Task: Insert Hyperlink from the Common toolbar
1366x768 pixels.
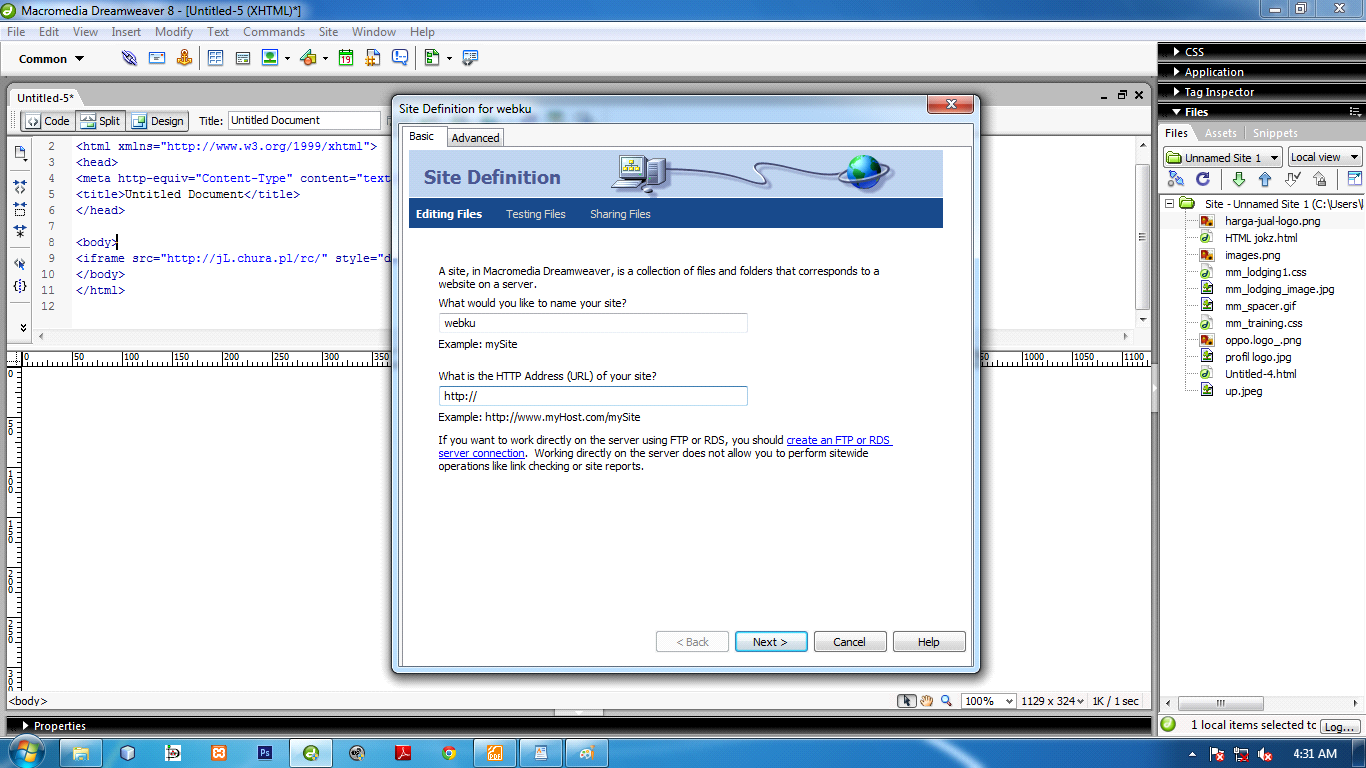Action: pyautogui.click(x=129, y=58)
